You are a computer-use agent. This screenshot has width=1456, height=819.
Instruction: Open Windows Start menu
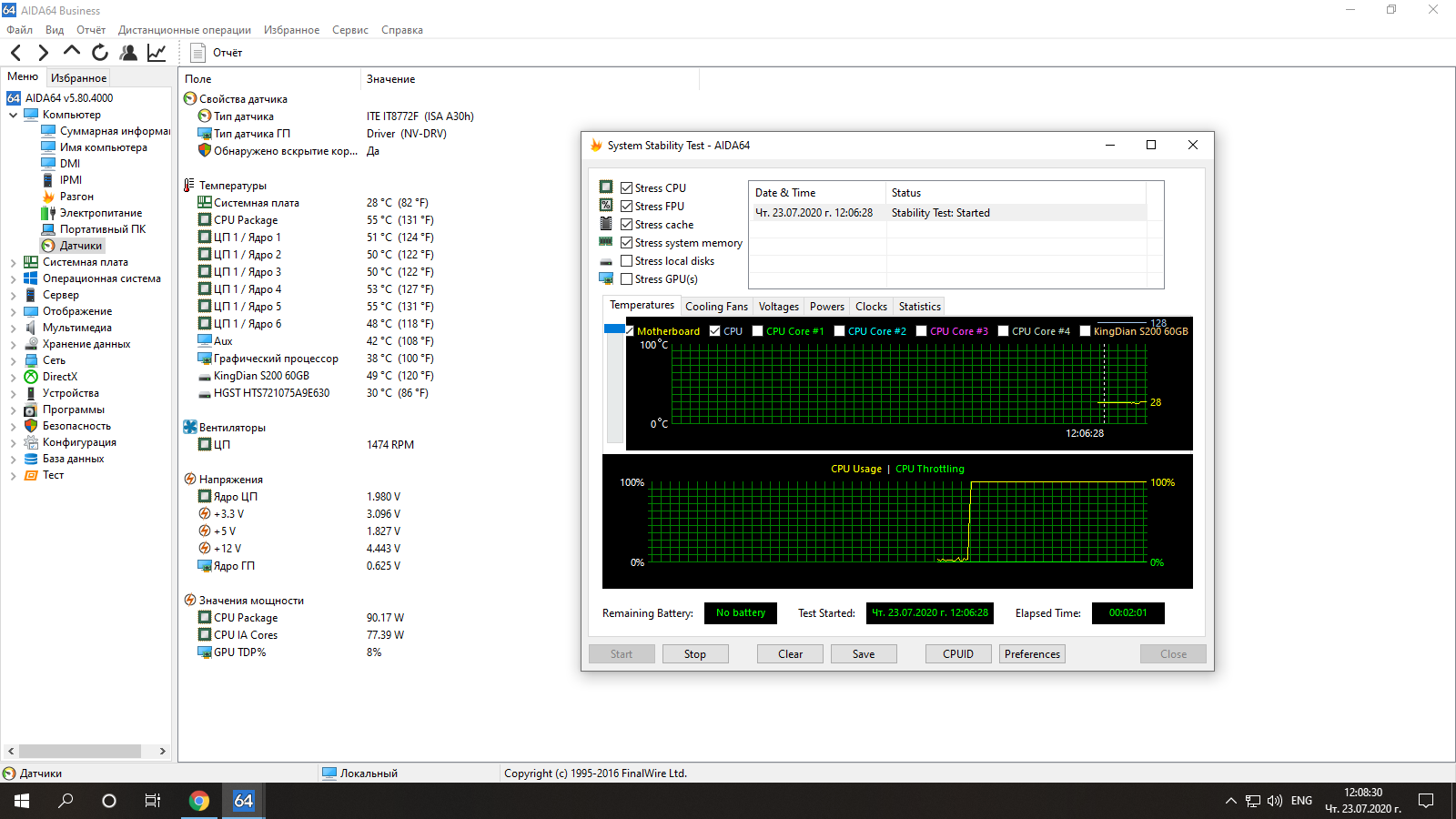[22, 801]
